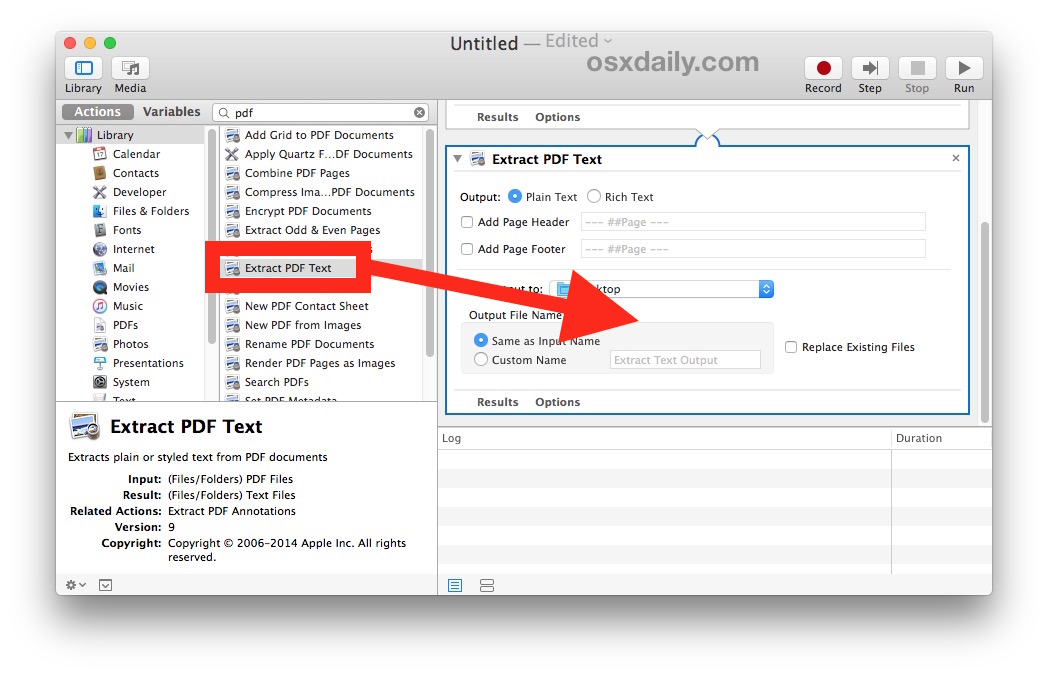Collapse the Library tree triangle
1048x675 pixels.
(68, 135)
